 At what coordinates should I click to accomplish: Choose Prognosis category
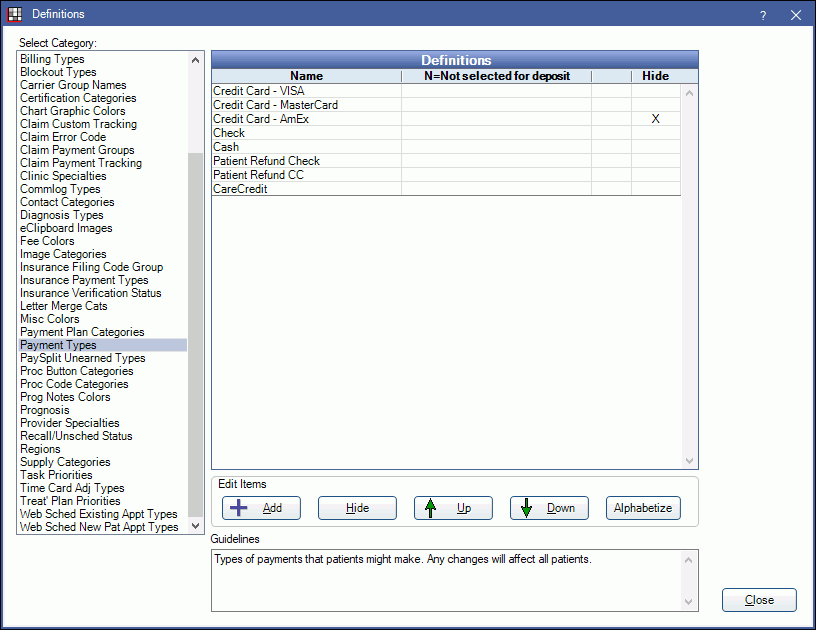pyautogui.click(x=103, y=410)
